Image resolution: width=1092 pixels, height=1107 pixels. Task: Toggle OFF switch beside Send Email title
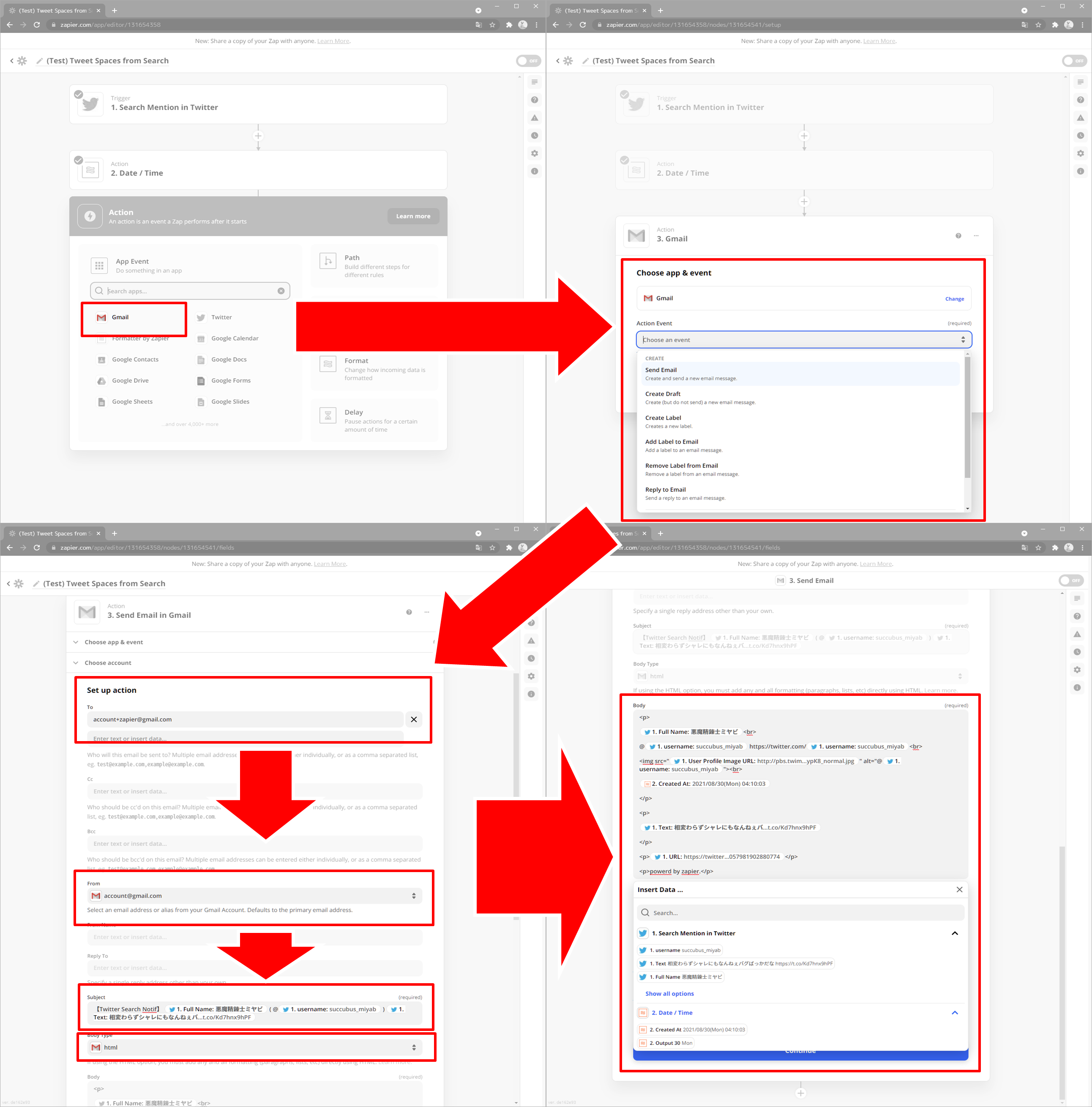(x=1070, y=581)
